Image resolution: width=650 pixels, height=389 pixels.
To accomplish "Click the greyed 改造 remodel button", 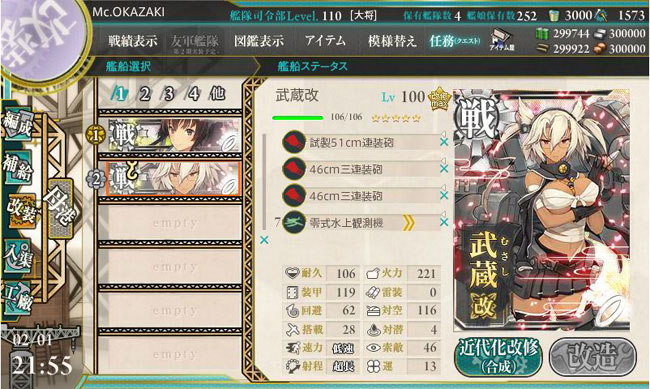I will pos(592,356).
